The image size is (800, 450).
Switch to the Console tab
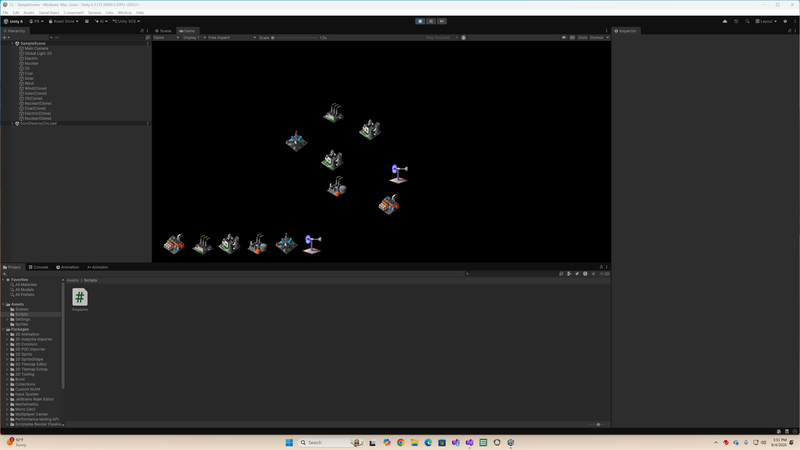coord(39,267)
